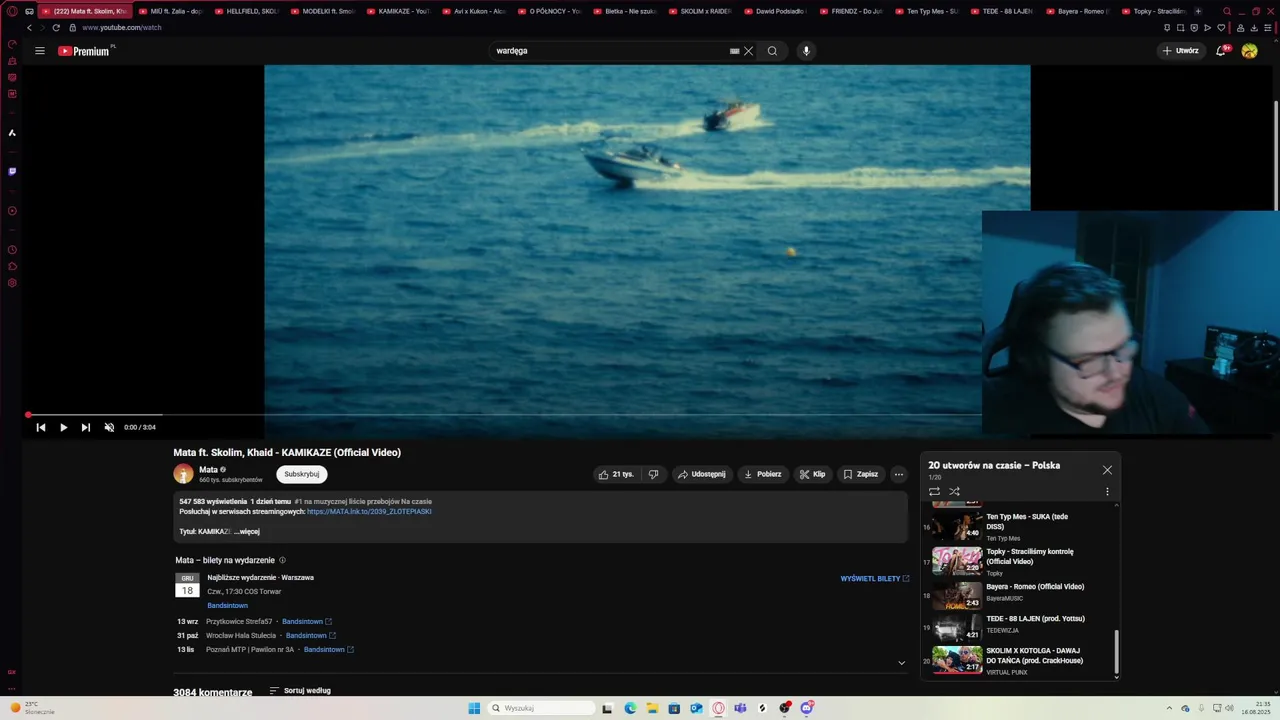This screenshot has width=1280, height=720.
Task: Open more actions three-dot menu under video
Action: click(899, 474)
